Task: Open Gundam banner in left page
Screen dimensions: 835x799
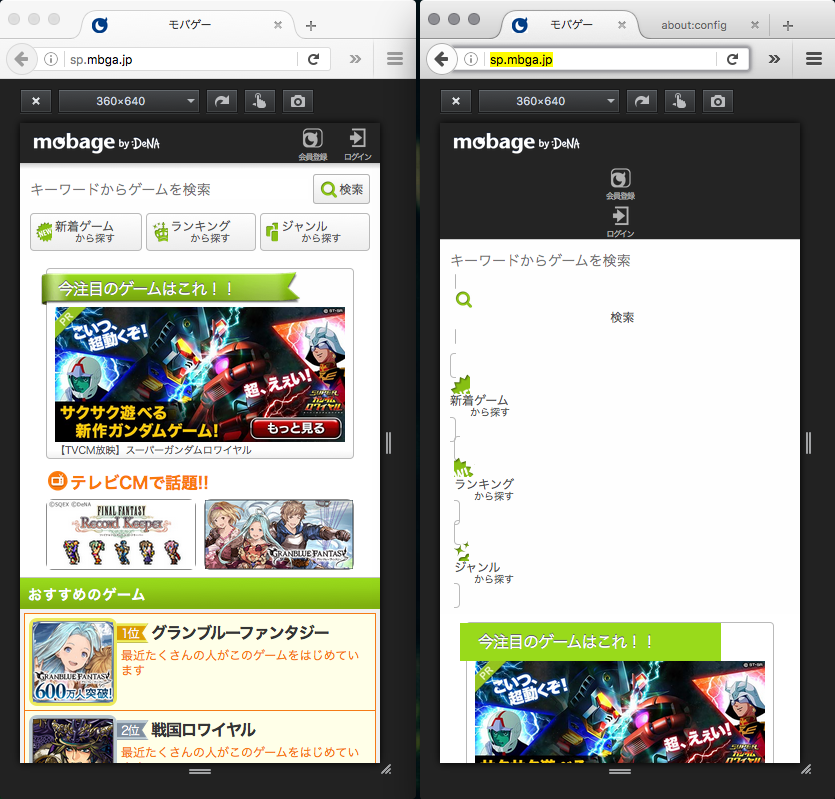Action: [x=200, y=374]
